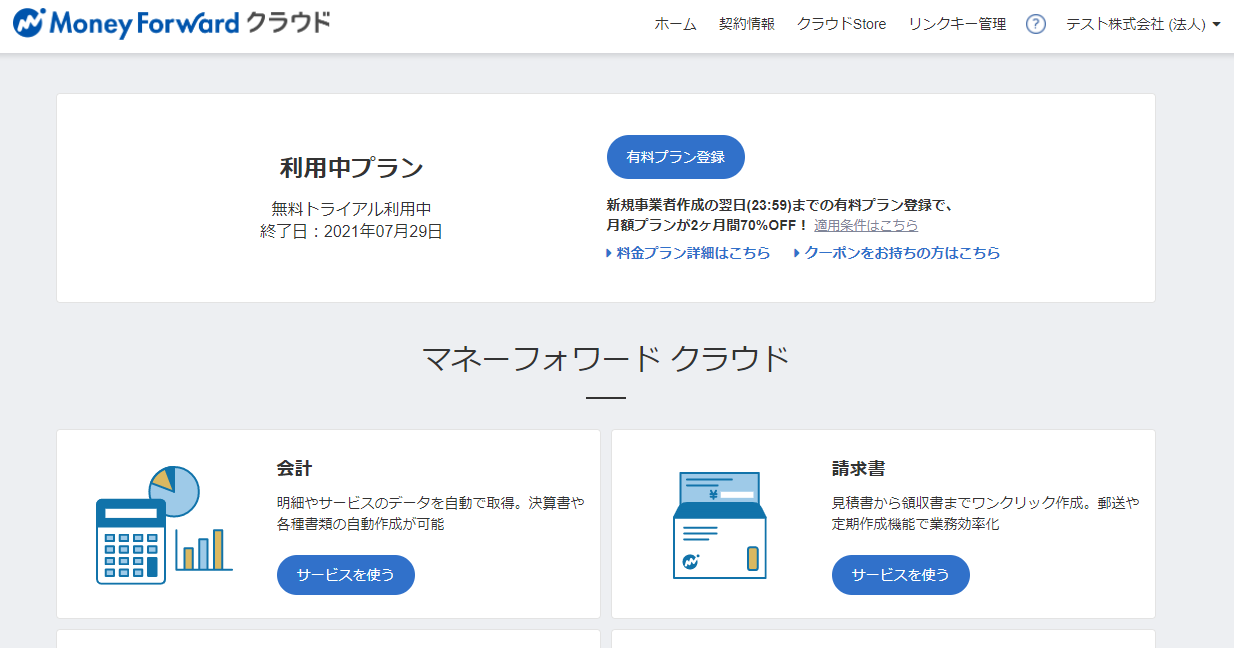Screen dimensions: 1234x648
Task: Open クラウドStore in top navigation
Action: tap(841, 24)
